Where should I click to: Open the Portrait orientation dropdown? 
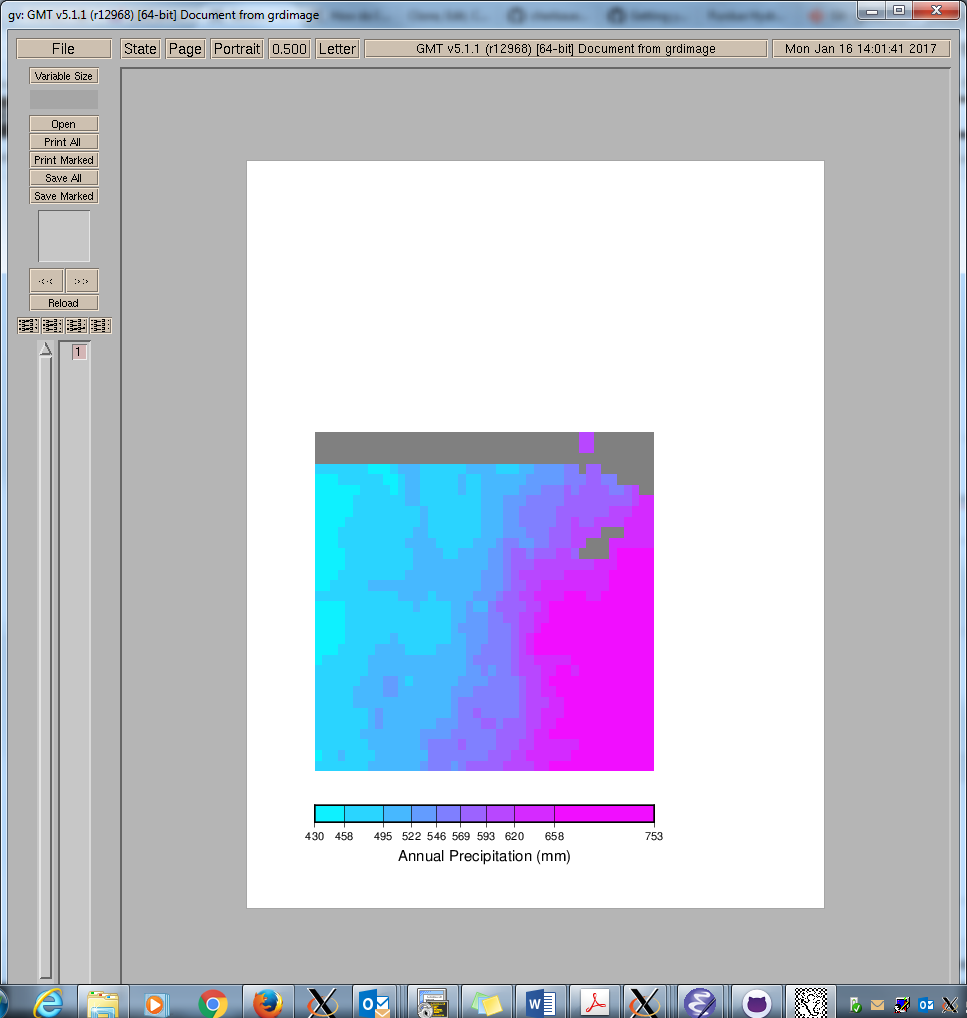237,49
